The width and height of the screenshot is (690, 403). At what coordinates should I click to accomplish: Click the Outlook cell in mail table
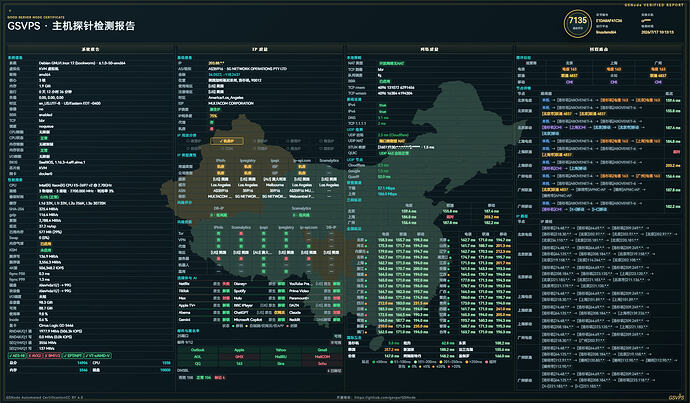tap(198, 350)
